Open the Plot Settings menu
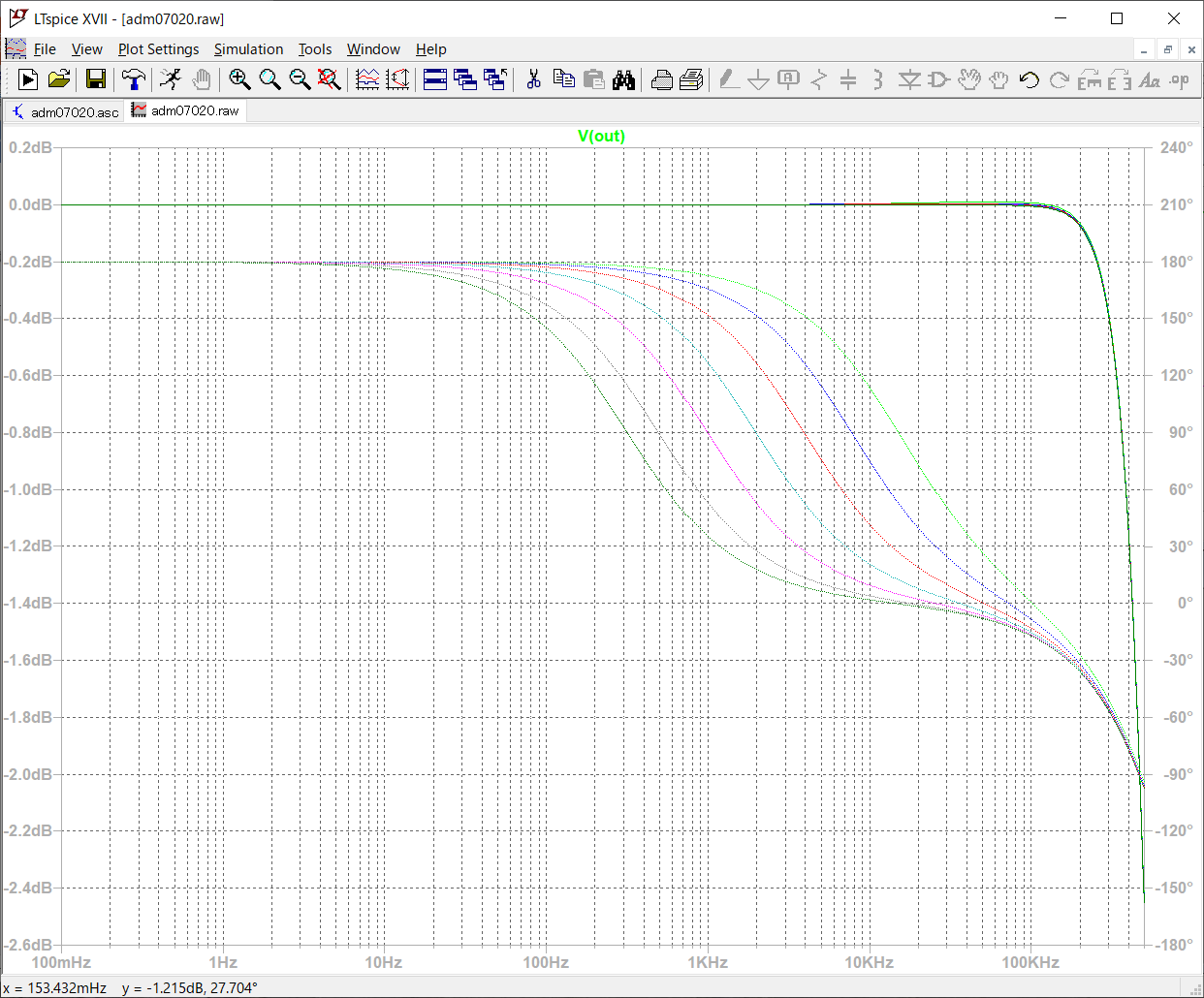Screen dimensions: 1204x998 tap(158, 49)
